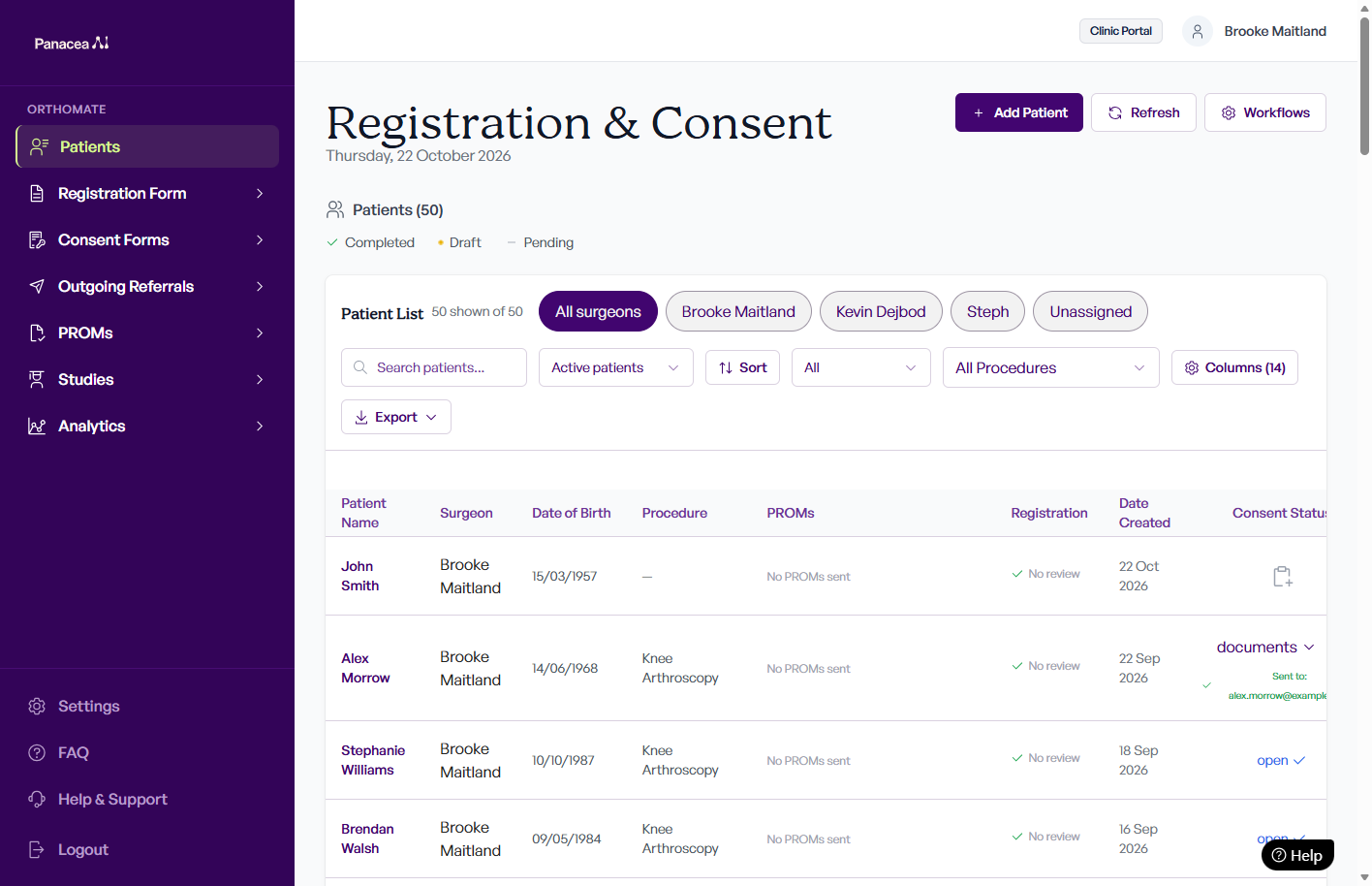Click the search magnifier icon

click(x=360, y=367)
